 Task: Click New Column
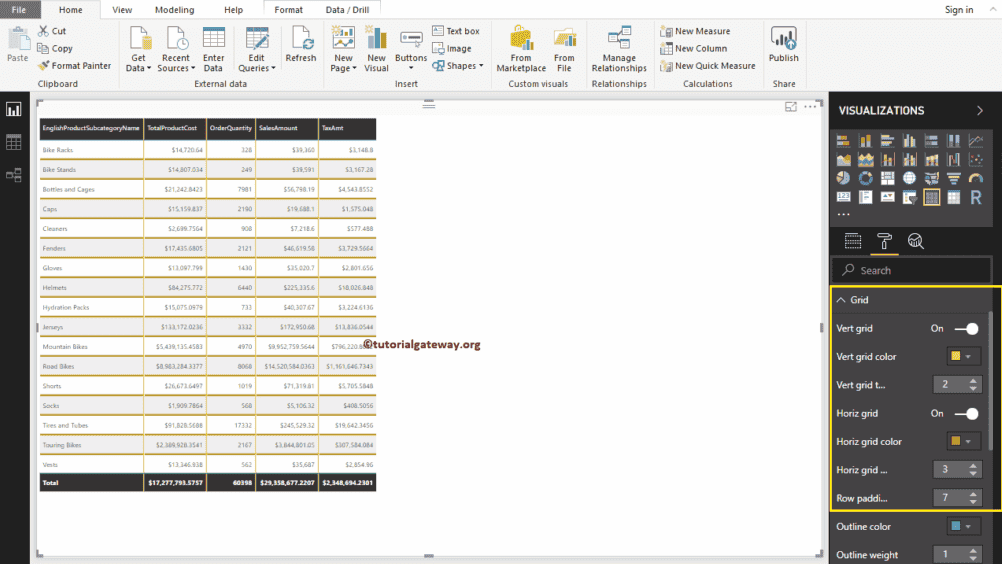693,49
